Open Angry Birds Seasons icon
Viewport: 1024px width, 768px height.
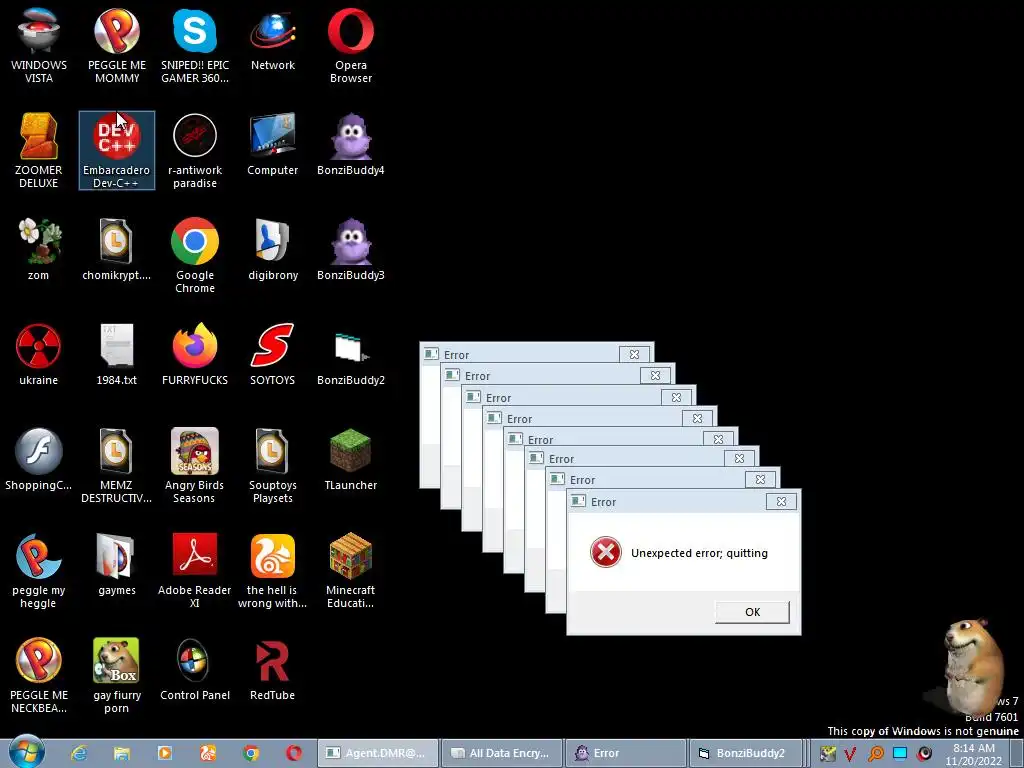point(195,466)
